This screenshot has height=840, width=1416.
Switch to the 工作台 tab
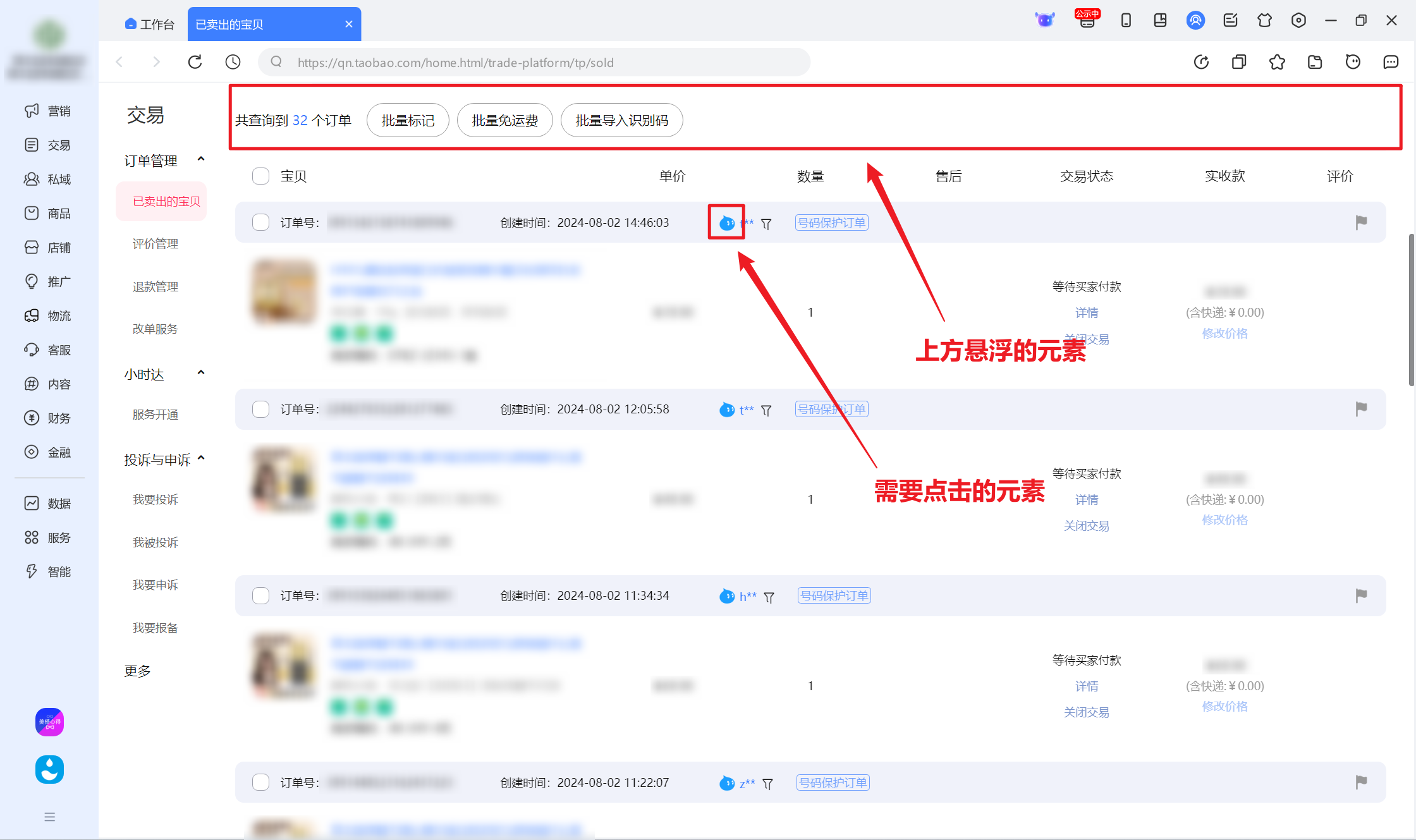pos(150,24)
